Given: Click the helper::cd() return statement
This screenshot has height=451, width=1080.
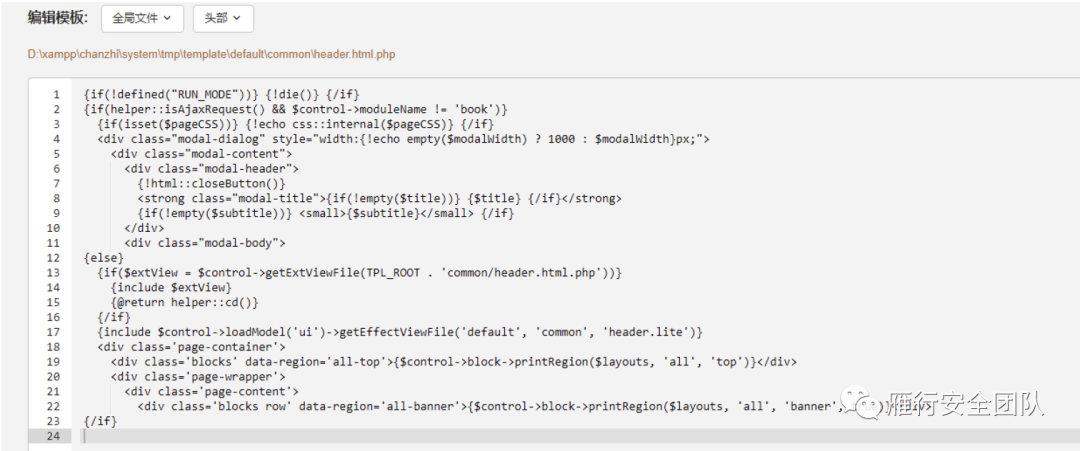Looking at the screenshot, I should point(185,302).
